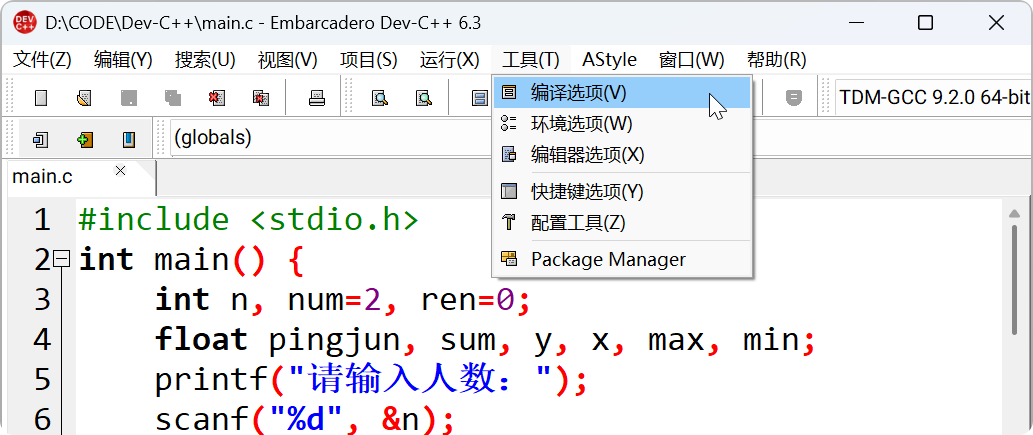The image size is (1033, 435).
Task: Click the Close file icon with the red X
Action: coord(217,98)
